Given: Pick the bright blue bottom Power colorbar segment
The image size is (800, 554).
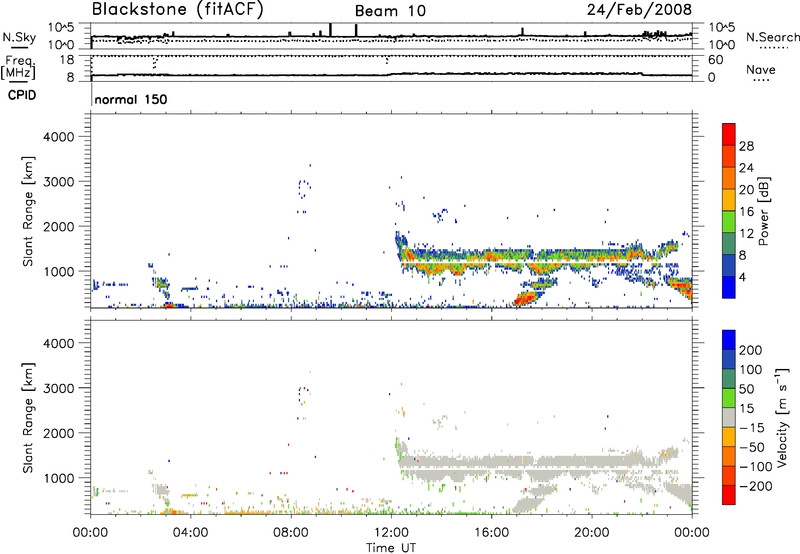Looking at the screenshot, I should 729,287.
